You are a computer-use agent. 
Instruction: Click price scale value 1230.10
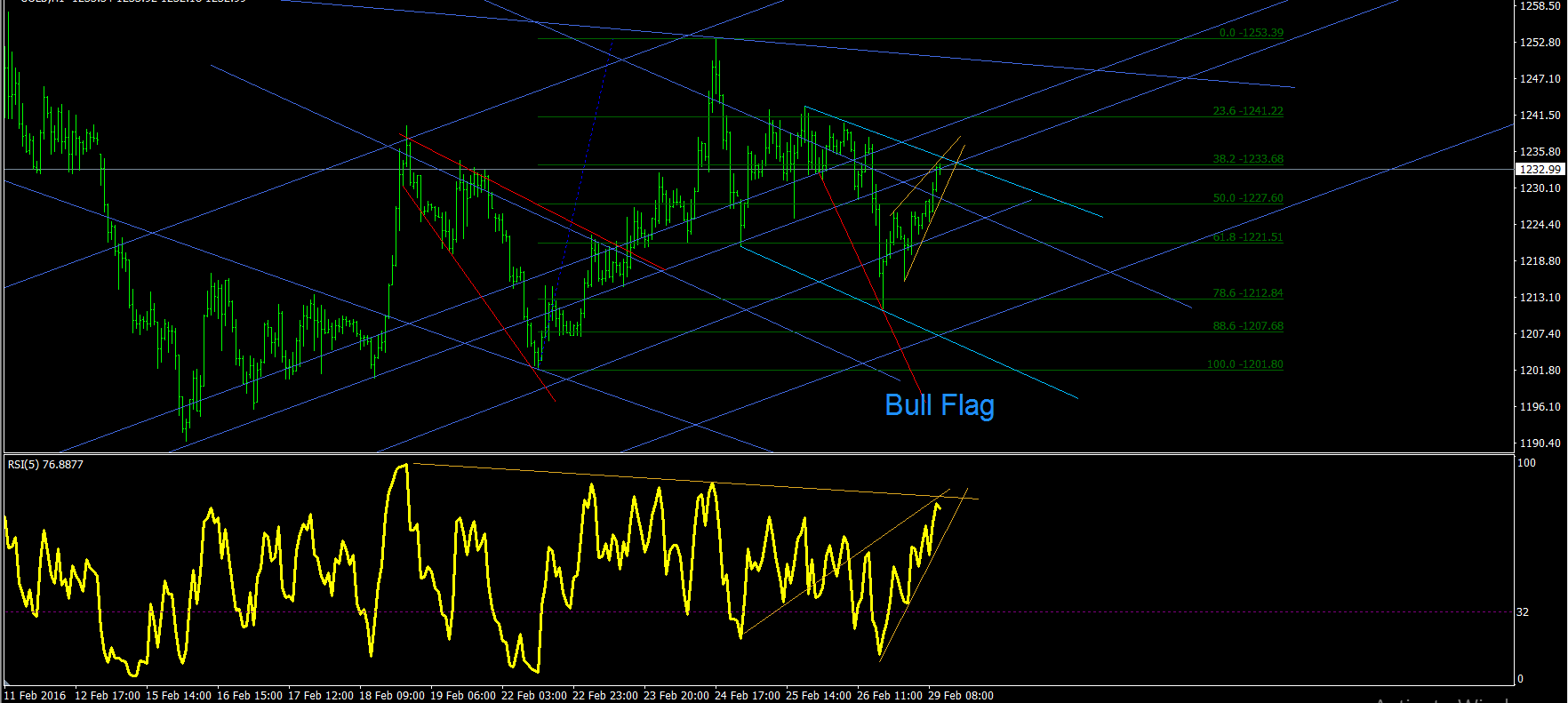point(1540,188)
